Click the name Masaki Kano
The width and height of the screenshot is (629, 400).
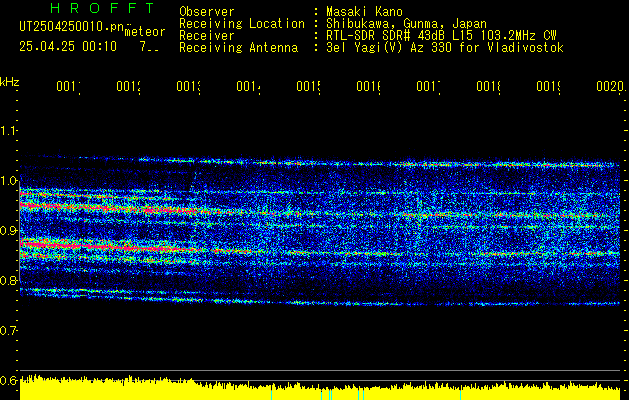tap(364, 12)
